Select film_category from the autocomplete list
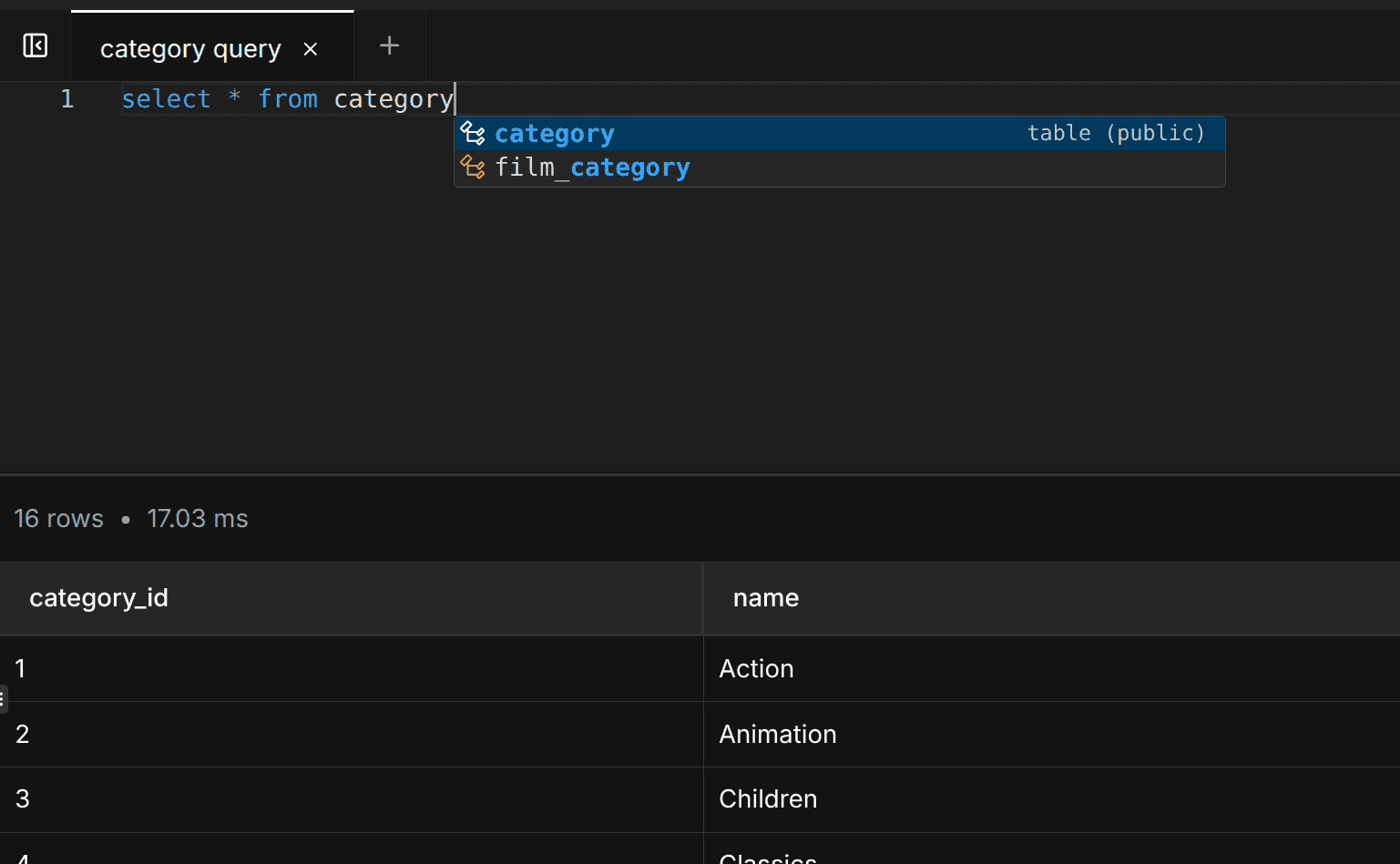The height and width of the screenshot is (864, 1400). pyautogui.click(x=592, y=168)
